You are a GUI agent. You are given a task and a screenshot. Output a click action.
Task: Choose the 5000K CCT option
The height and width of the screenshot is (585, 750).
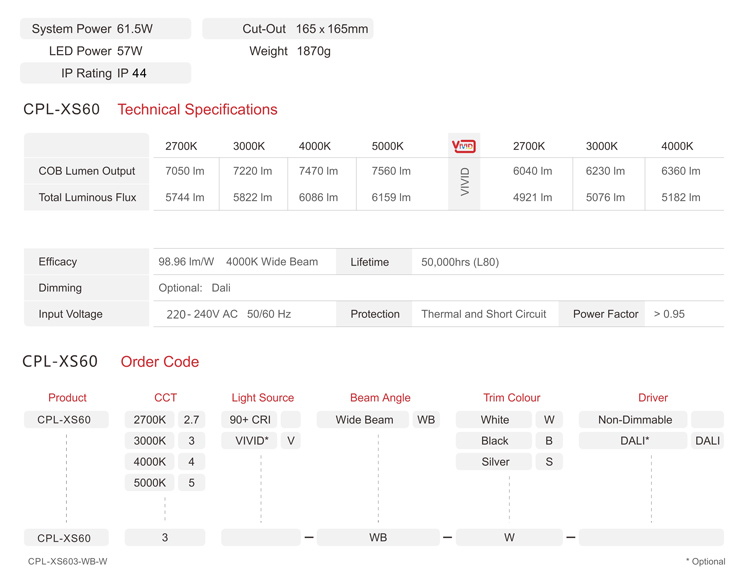[x=150, y=483]
